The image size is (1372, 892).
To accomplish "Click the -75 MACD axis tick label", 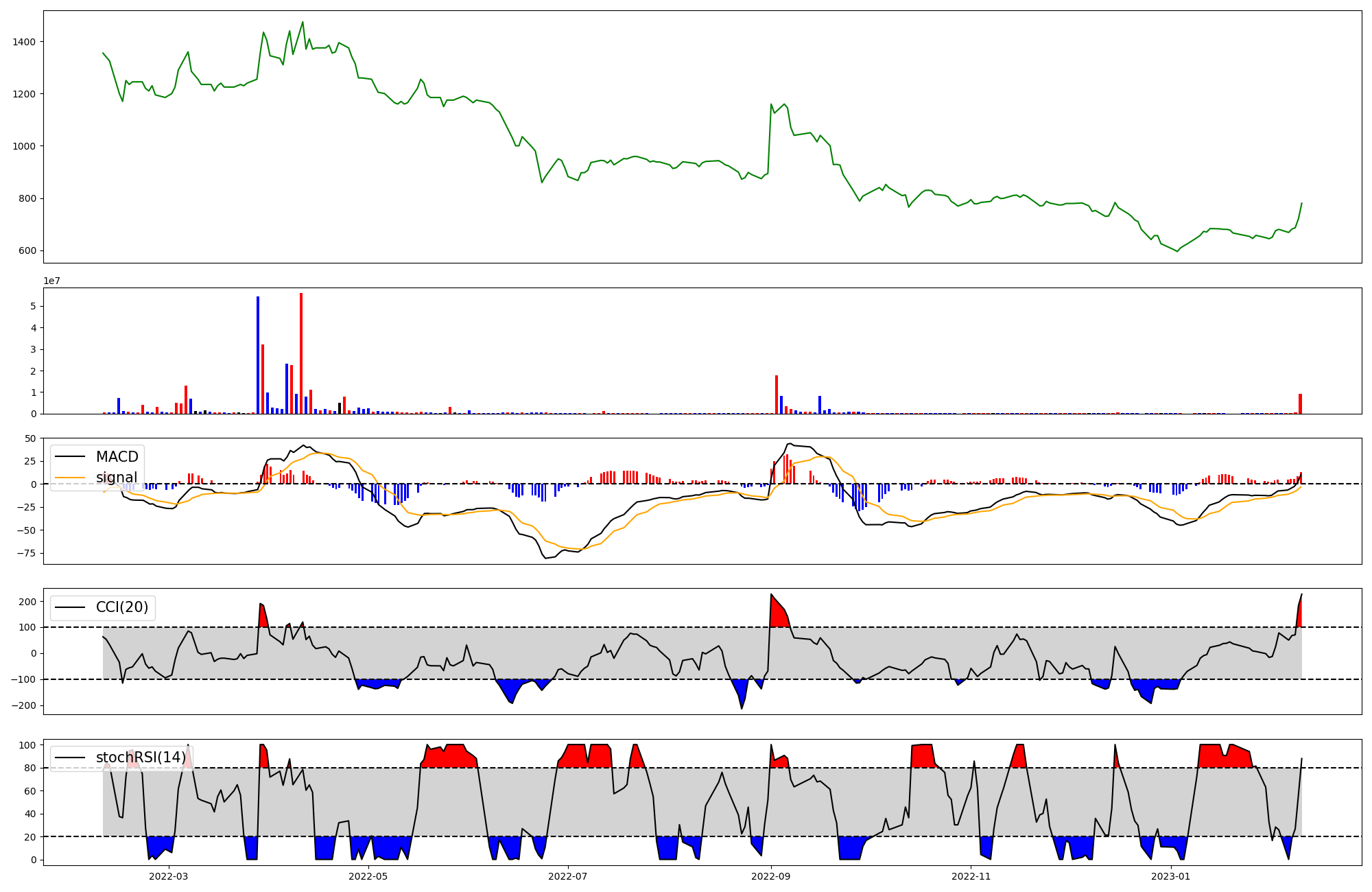I will tap(27, 553).
